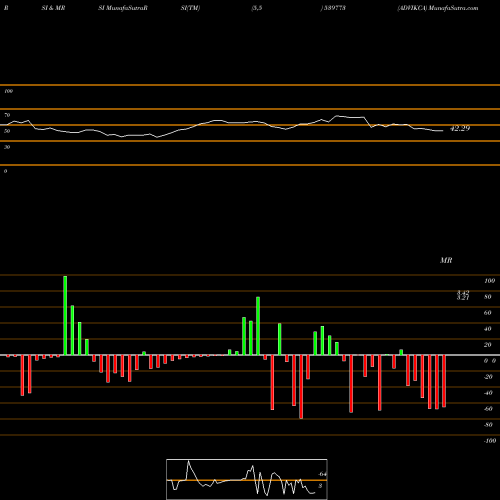Click the '(5,5' parameter text in header

[257, 8]
